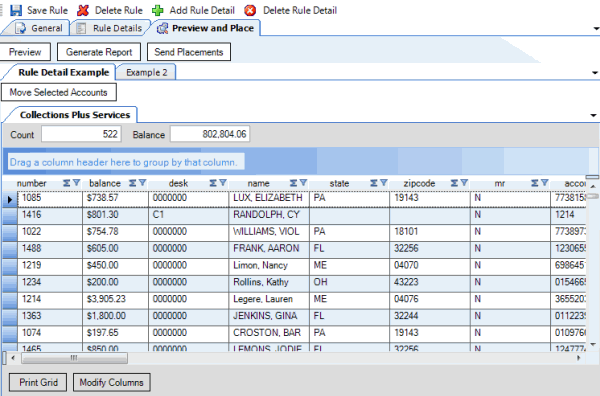
Task: Click the Move Selected Accounts button
Action: 59,93
